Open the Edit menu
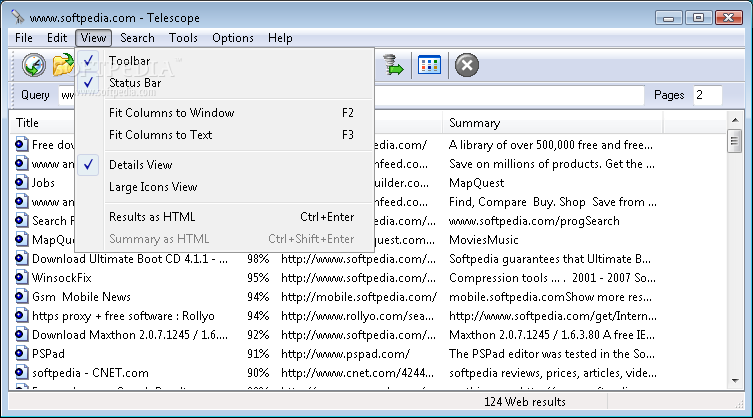 57,37
